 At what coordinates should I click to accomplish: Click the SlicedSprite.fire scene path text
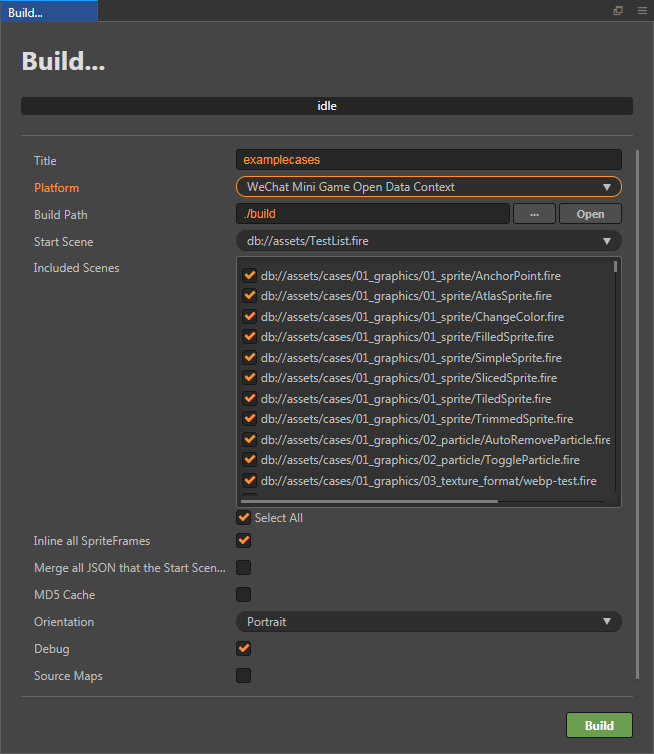pyautogui.click(x=409, y=378)
